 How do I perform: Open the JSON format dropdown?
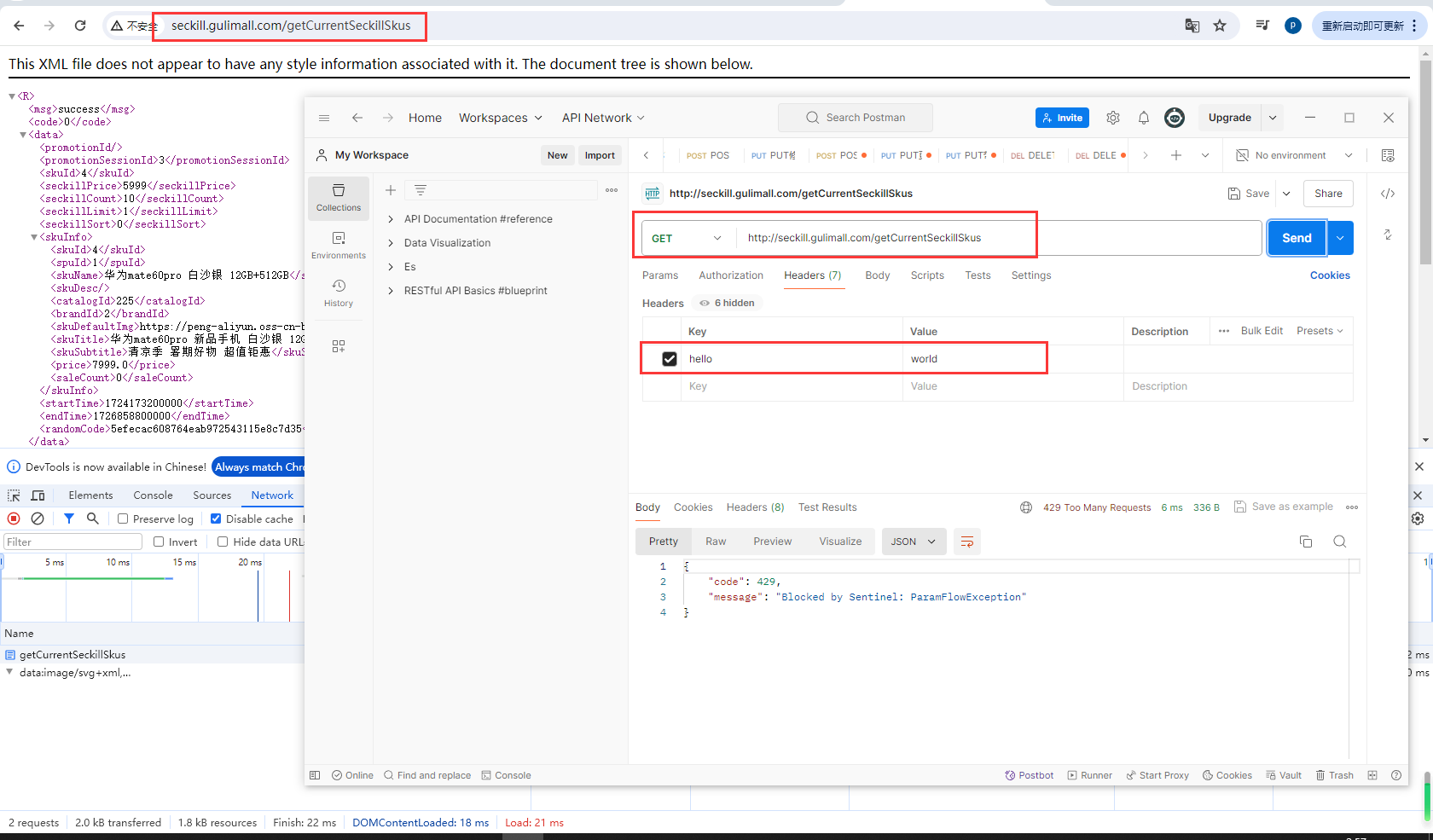pyautogui.click(x=914, y=542)
